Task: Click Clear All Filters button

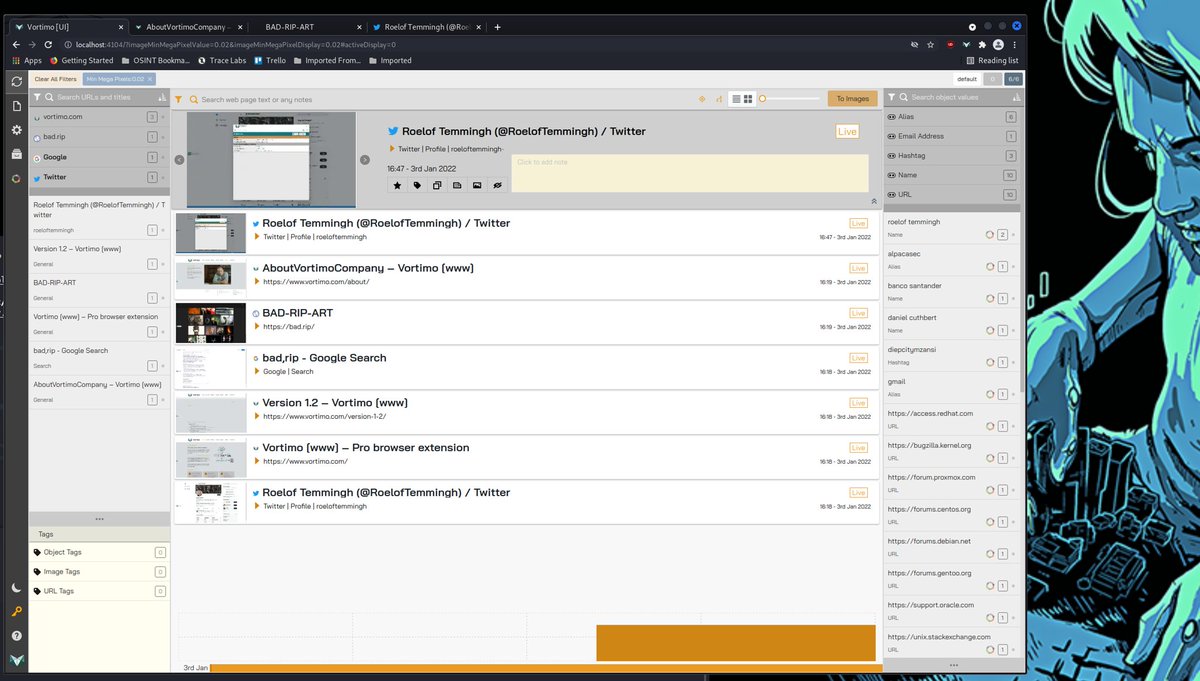Action: point(55,79)
